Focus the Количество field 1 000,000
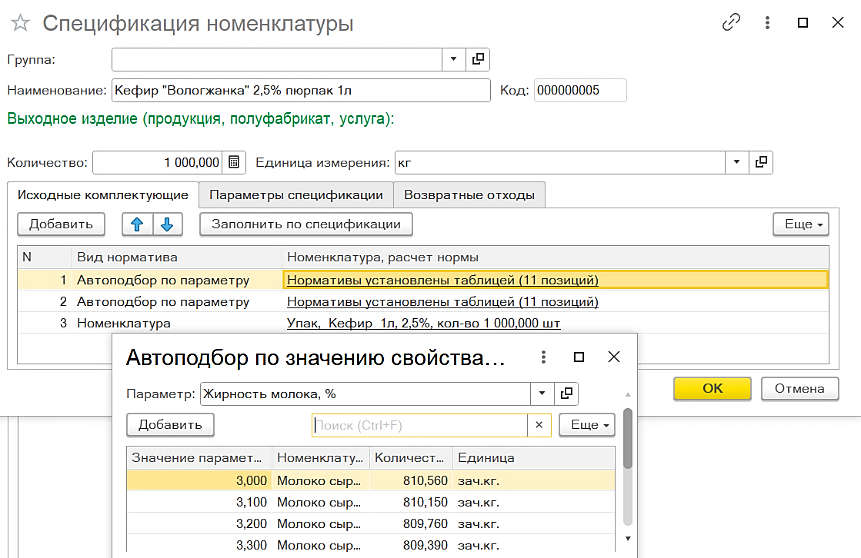 [x=158, y=163]
